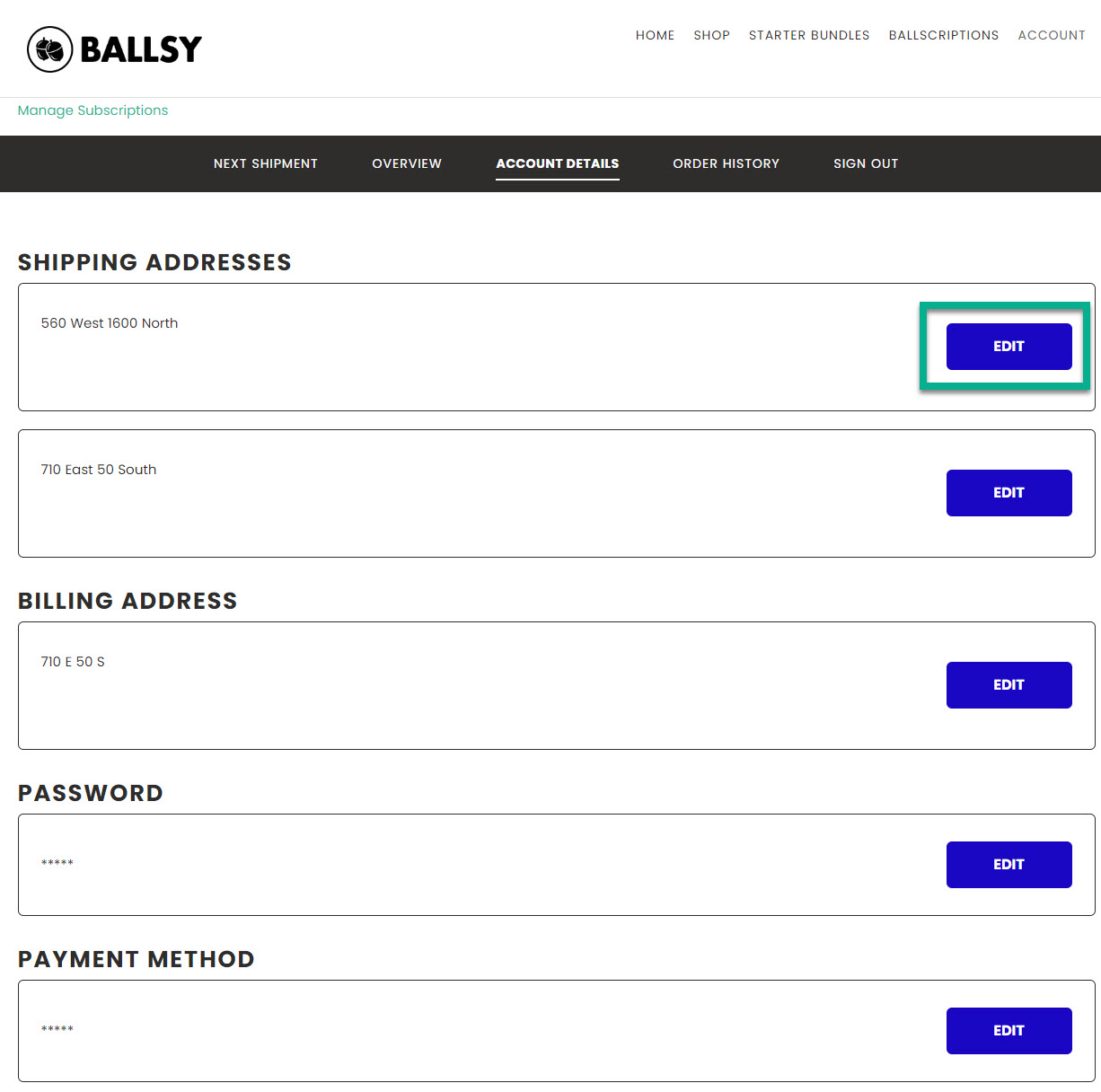Edit the billing address
This screenshot has height=1092, width=1101.
[x=1009, y=685]
